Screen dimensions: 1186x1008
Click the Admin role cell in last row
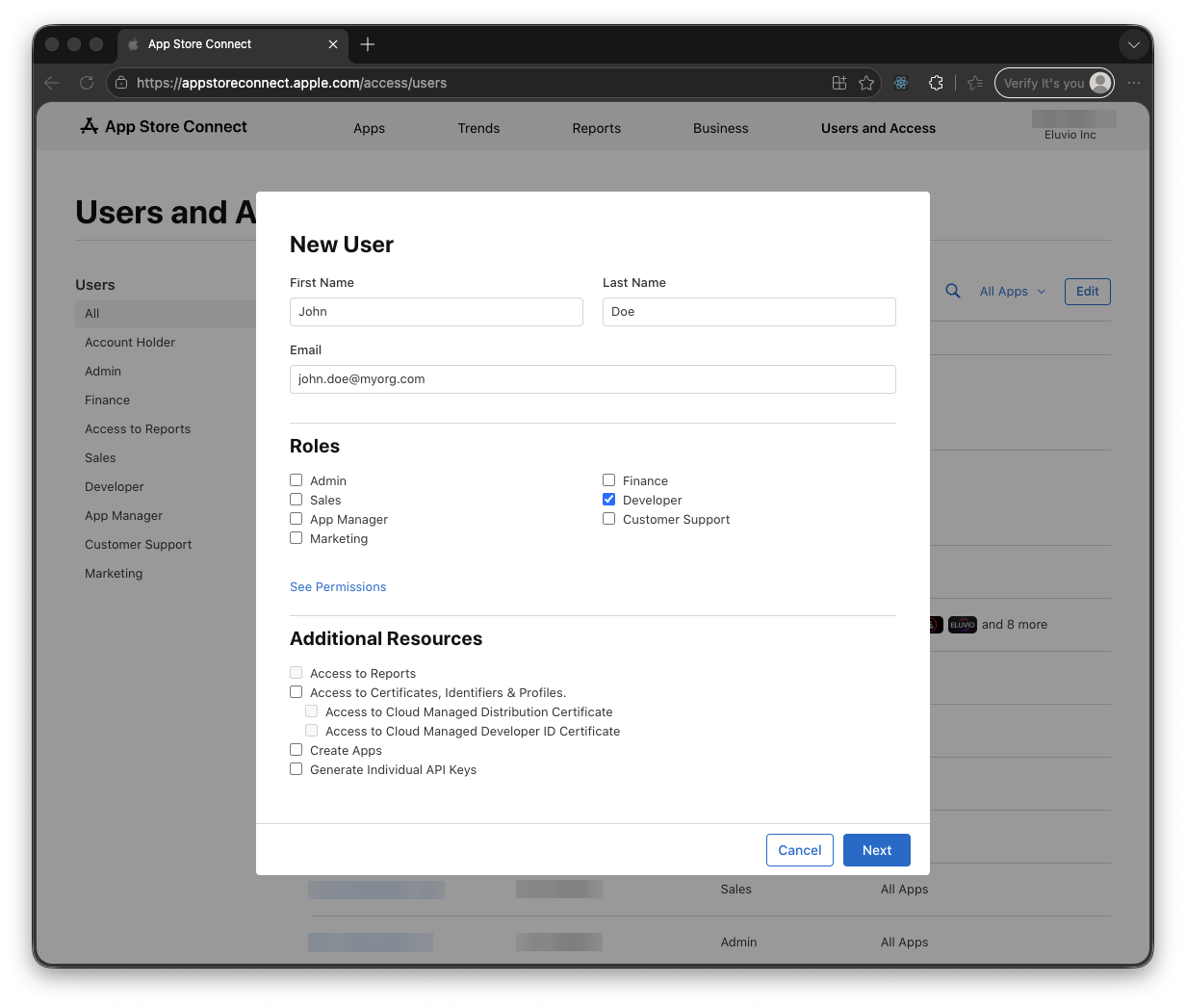[739, 943]
